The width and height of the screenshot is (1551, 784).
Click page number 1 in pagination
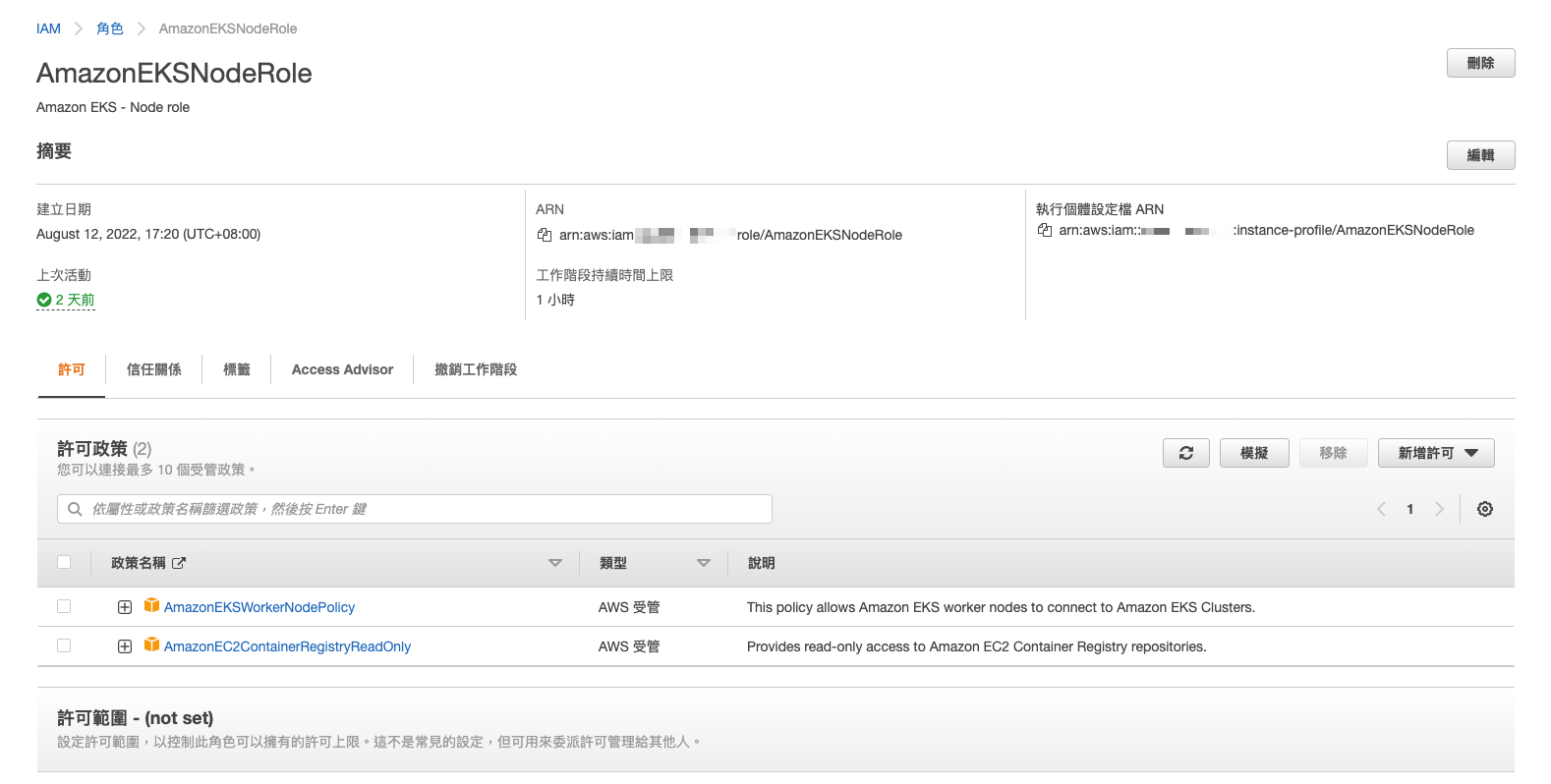click(x=1409, y=509)
